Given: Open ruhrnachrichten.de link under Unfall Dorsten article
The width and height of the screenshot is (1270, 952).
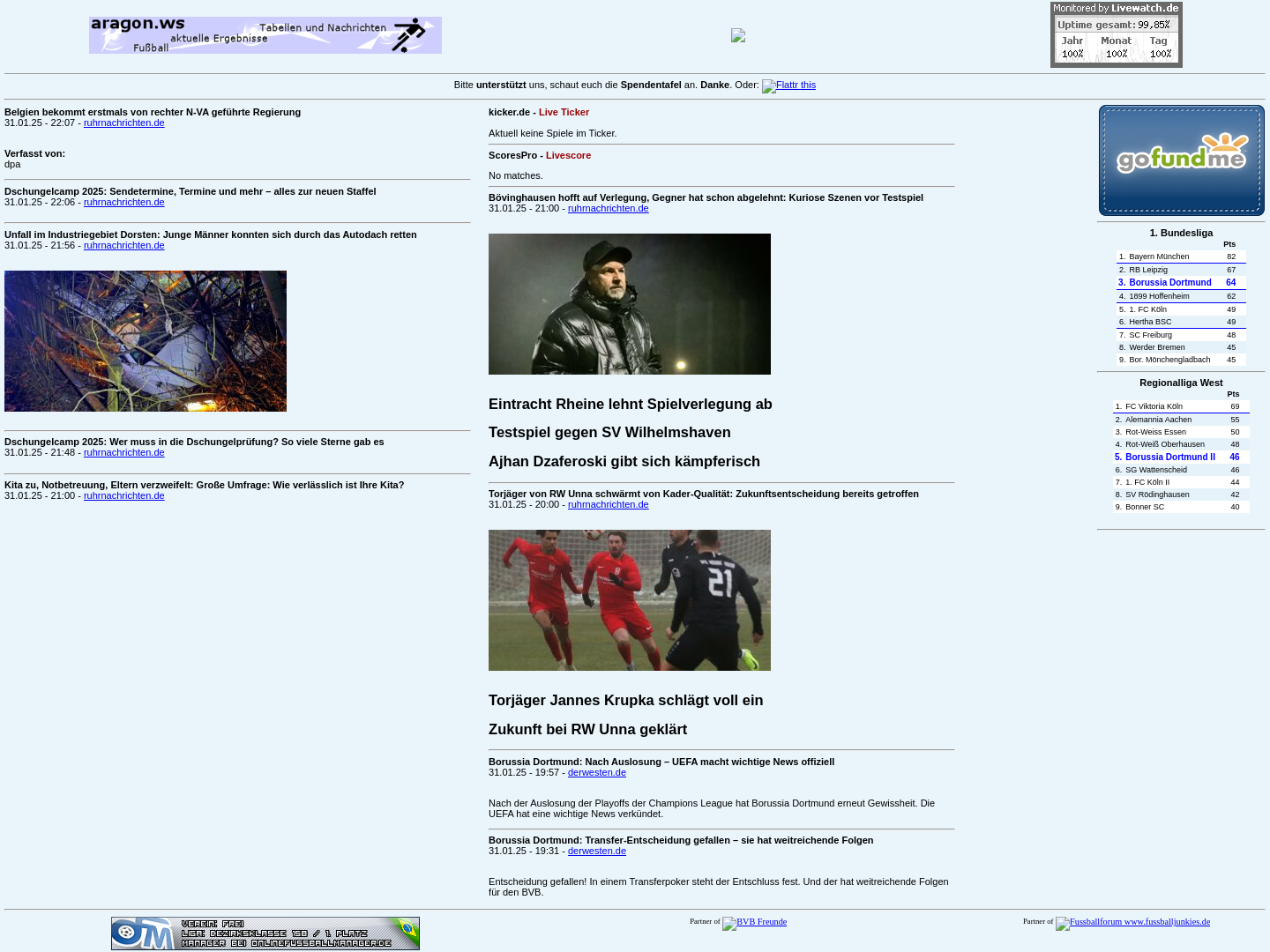Looking at the screenshot, I should tap(123, 245).
